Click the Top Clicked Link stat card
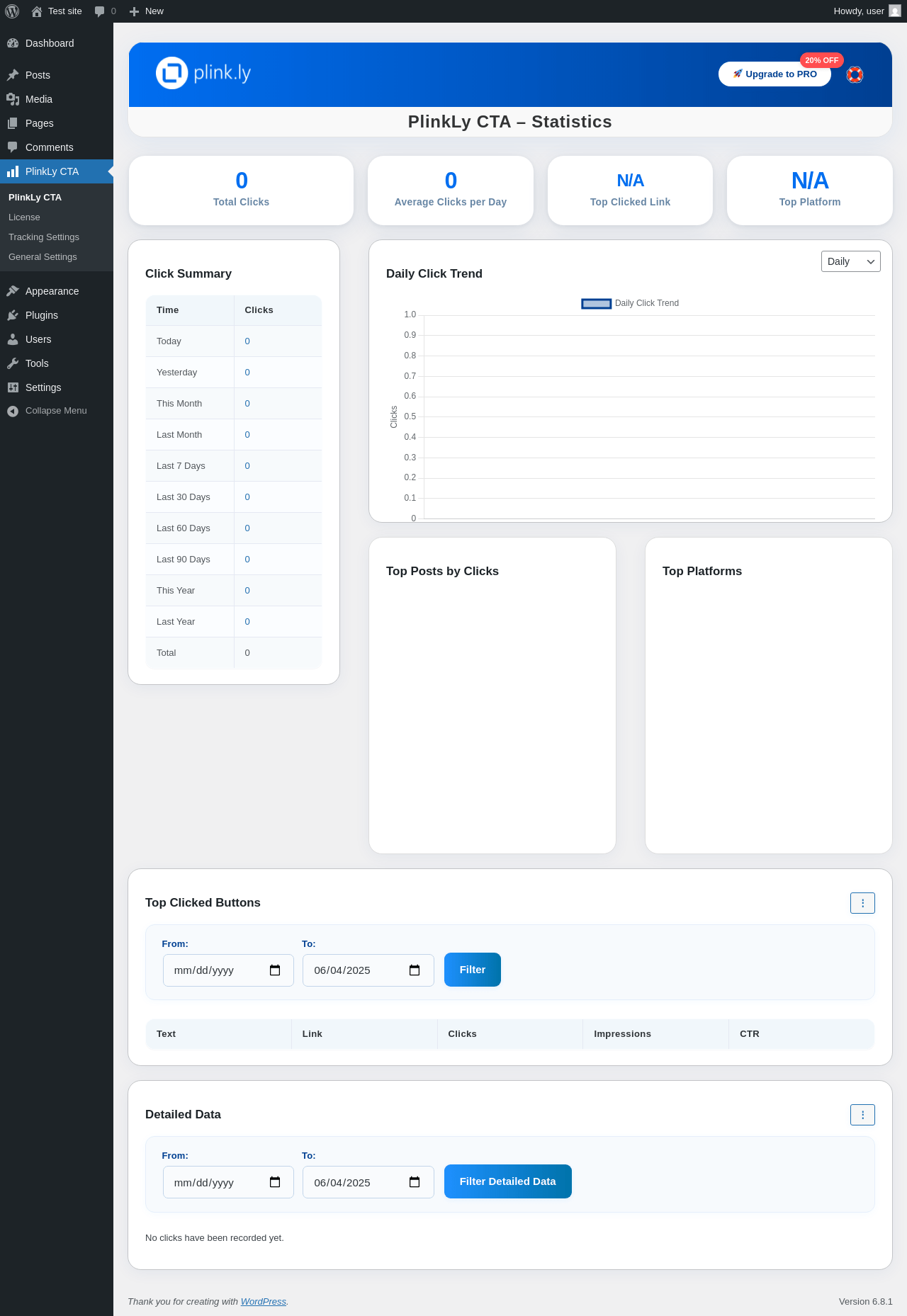The width and height of the screenshot is (907, 1316). click(630, 191)
